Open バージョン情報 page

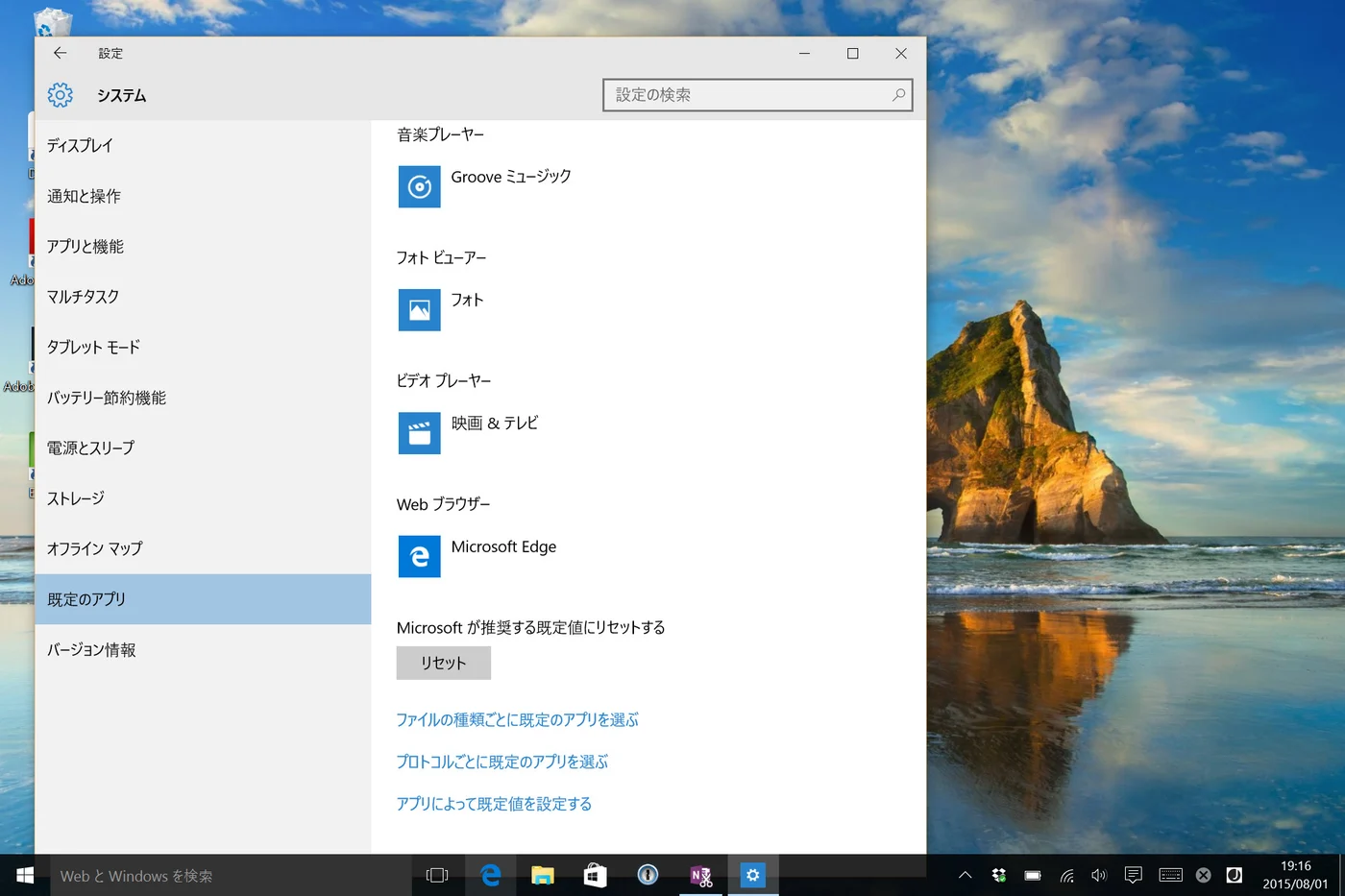(203, 649)
